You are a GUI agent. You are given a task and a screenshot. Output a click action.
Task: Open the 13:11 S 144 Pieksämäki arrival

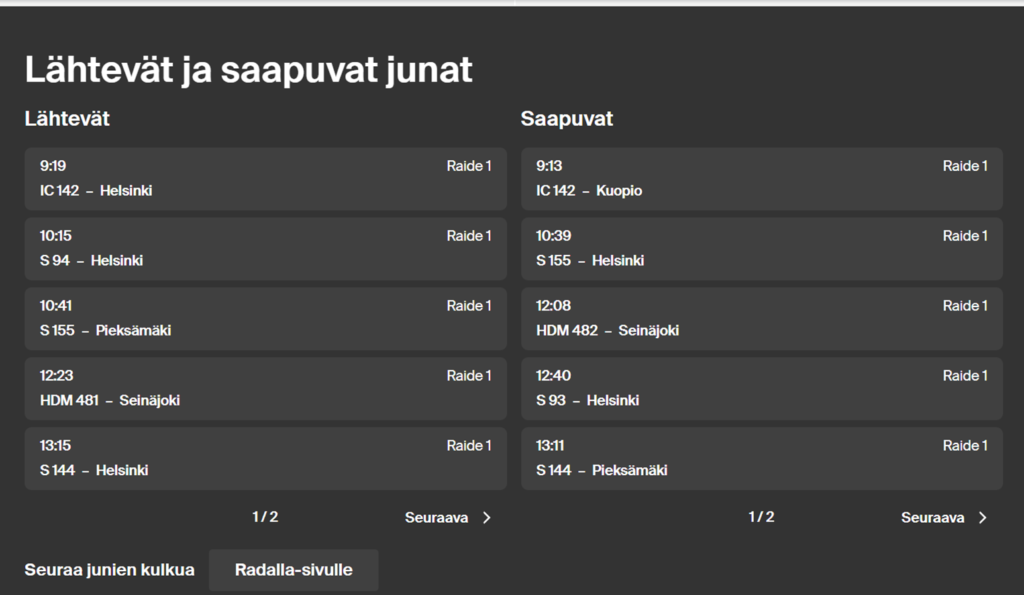(x=761, y=459)
